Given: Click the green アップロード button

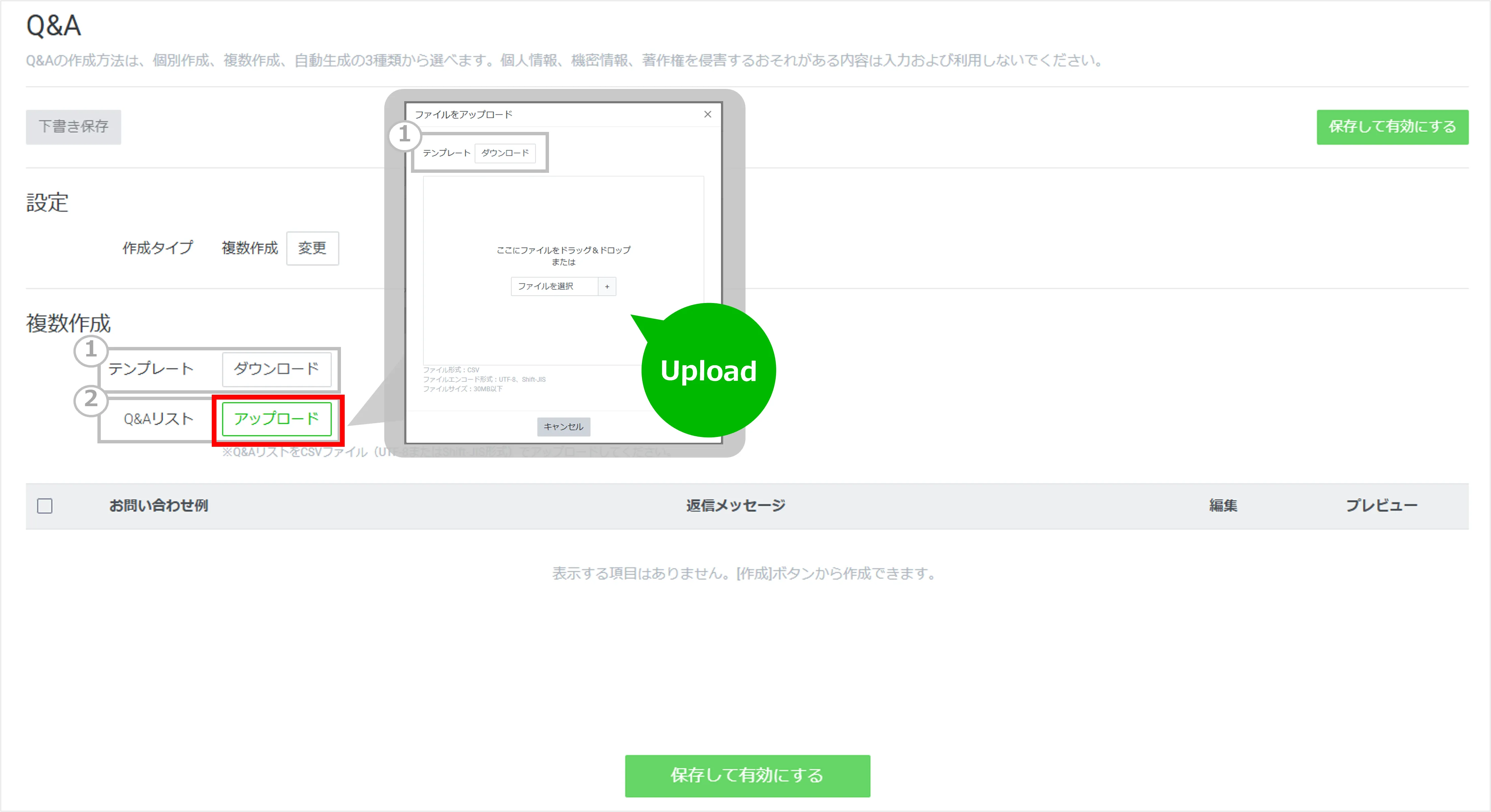Looking at the screenshot, I should pos(276,418).
